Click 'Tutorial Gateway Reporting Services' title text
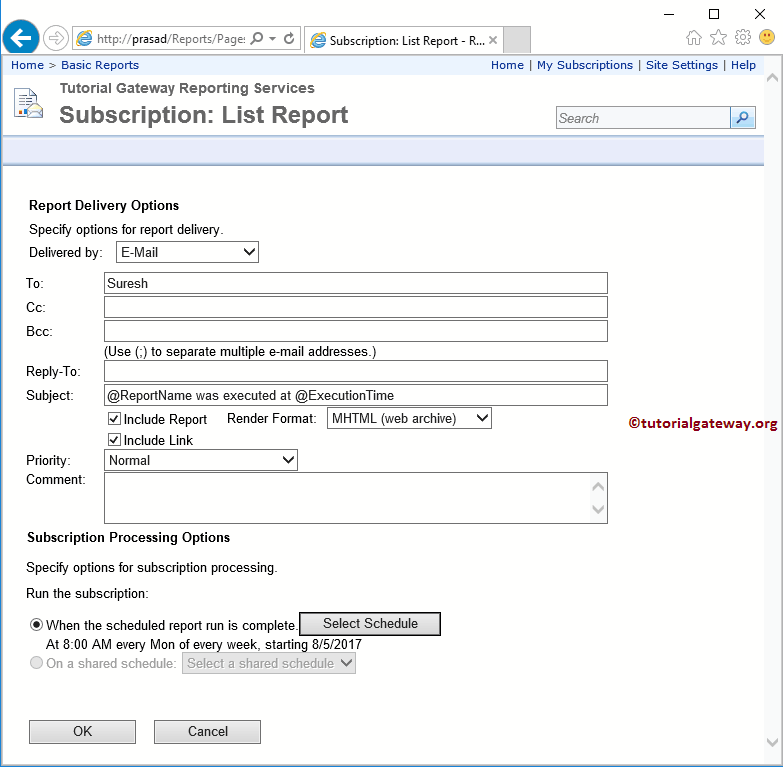This screenshot has width=783, height=767. coord(187,88)
